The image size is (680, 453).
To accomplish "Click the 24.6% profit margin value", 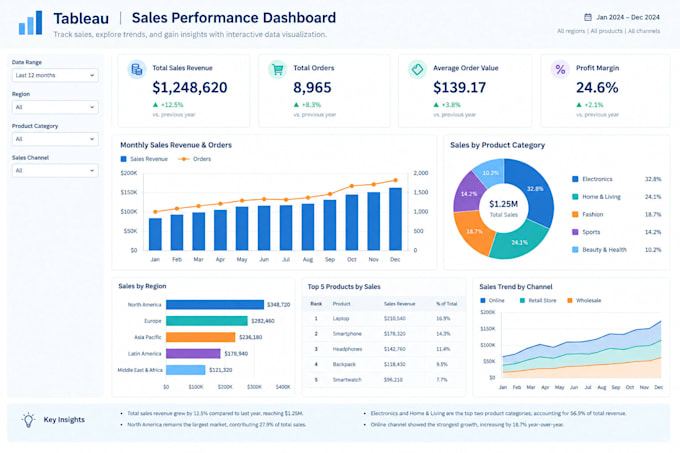I will [x=597, y=88].
